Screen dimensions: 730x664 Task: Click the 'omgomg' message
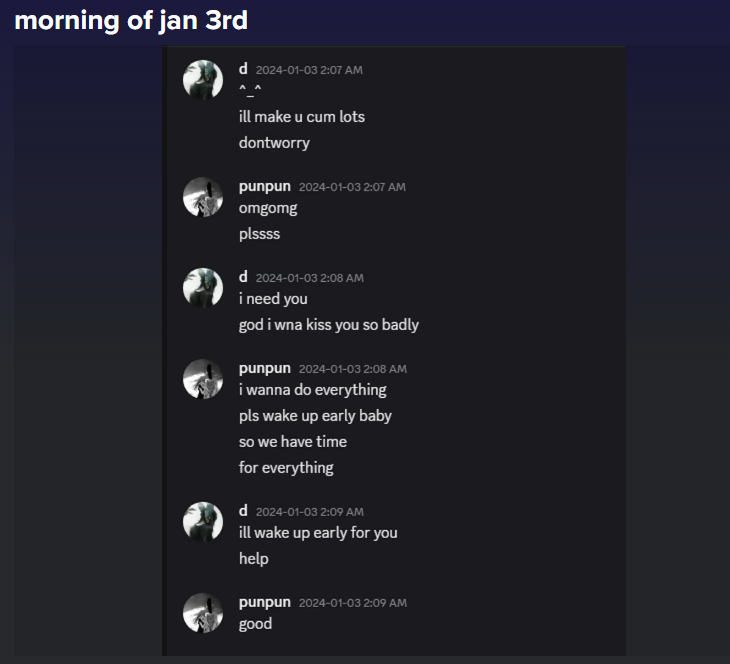click(x=268, y=208)
